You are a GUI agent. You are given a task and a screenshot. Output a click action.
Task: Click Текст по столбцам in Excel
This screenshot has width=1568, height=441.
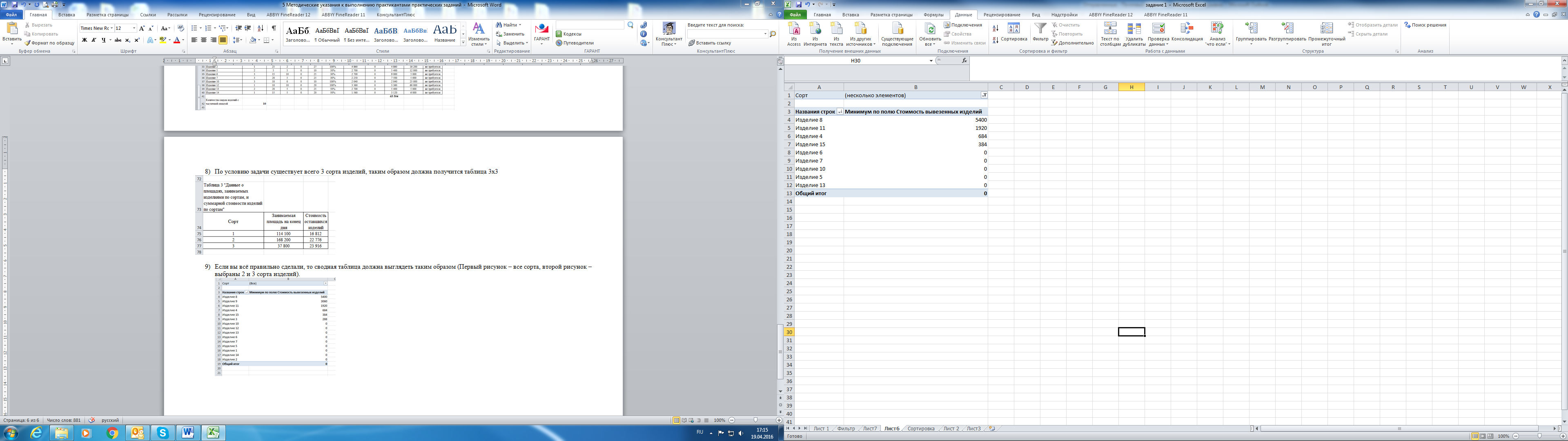click(1110, 35)
